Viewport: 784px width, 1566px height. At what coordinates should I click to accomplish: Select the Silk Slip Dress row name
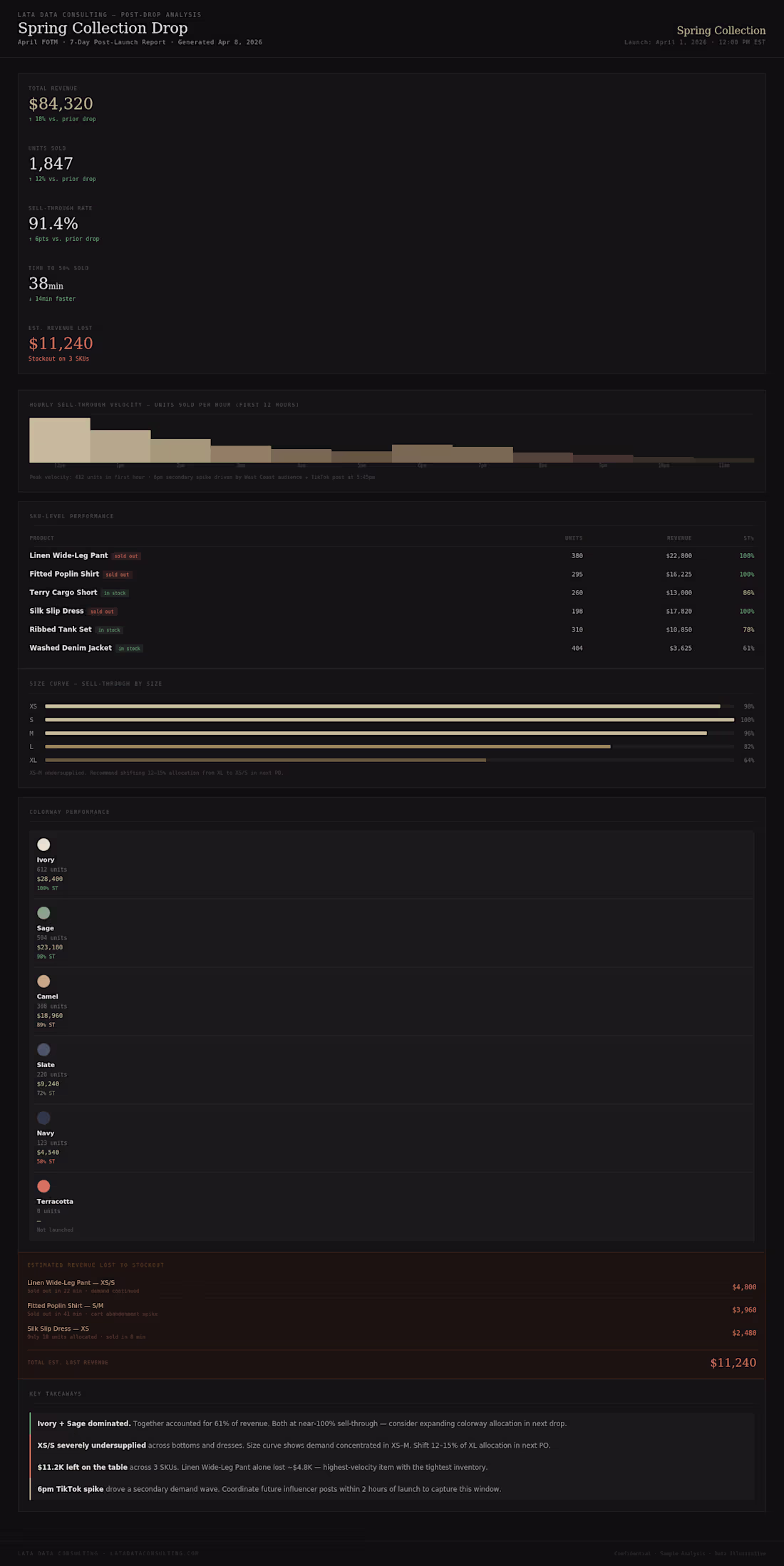click(x=56, y=611)
